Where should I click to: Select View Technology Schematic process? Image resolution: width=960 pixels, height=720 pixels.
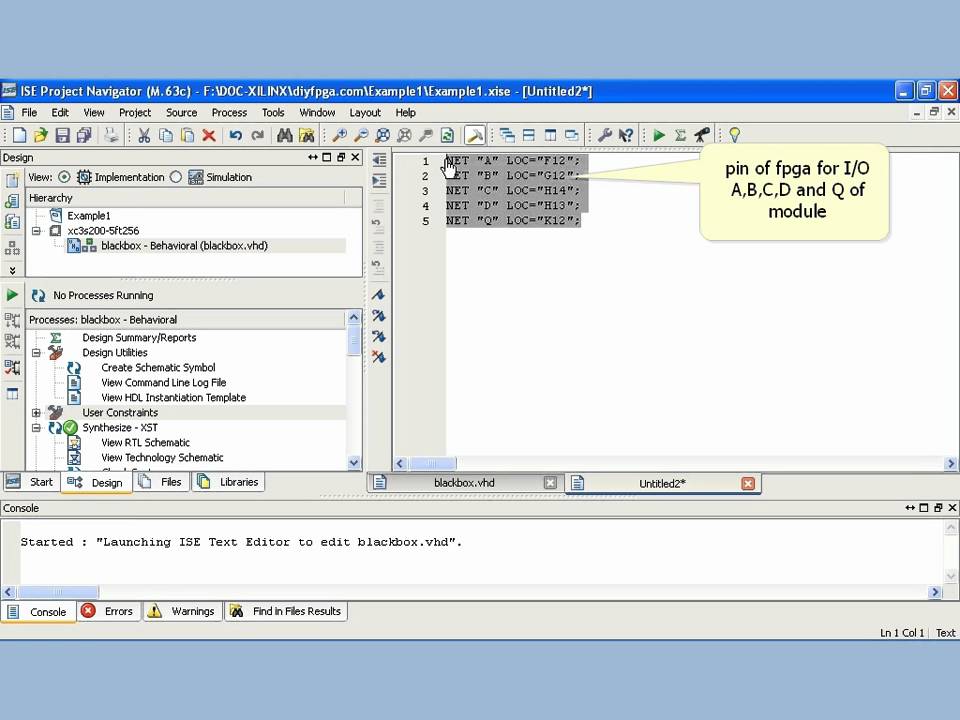(162, 457)
